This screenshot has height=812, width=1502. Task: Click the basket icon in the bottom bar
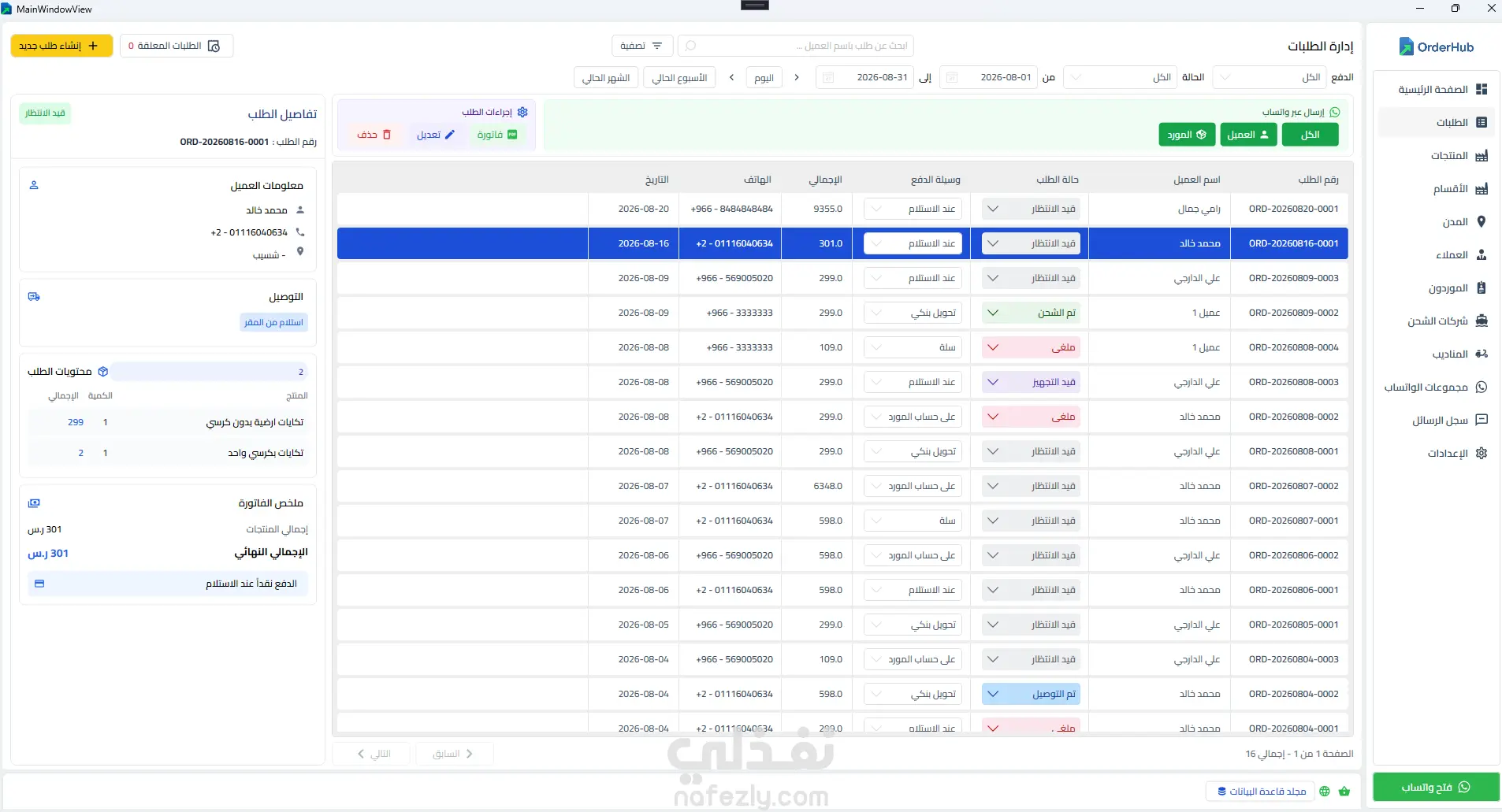click(x=1344, y=791)
